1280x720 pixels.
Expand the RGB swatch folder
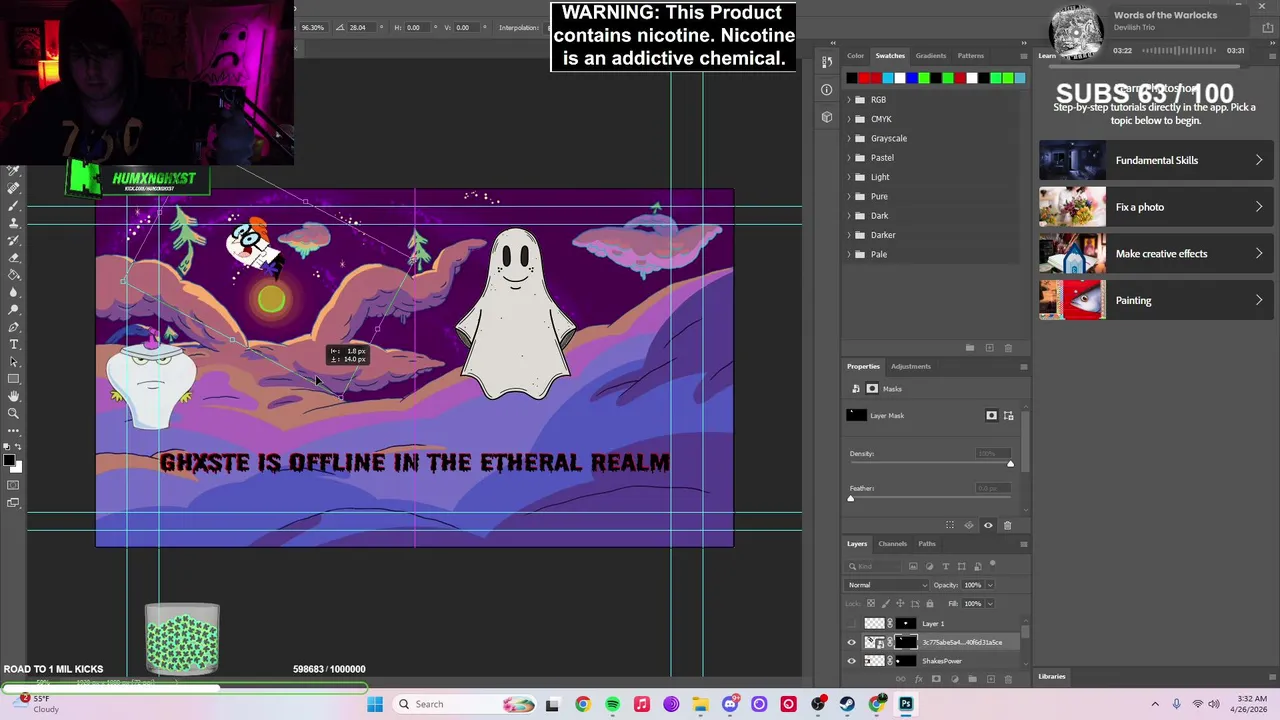pos(849,100)
